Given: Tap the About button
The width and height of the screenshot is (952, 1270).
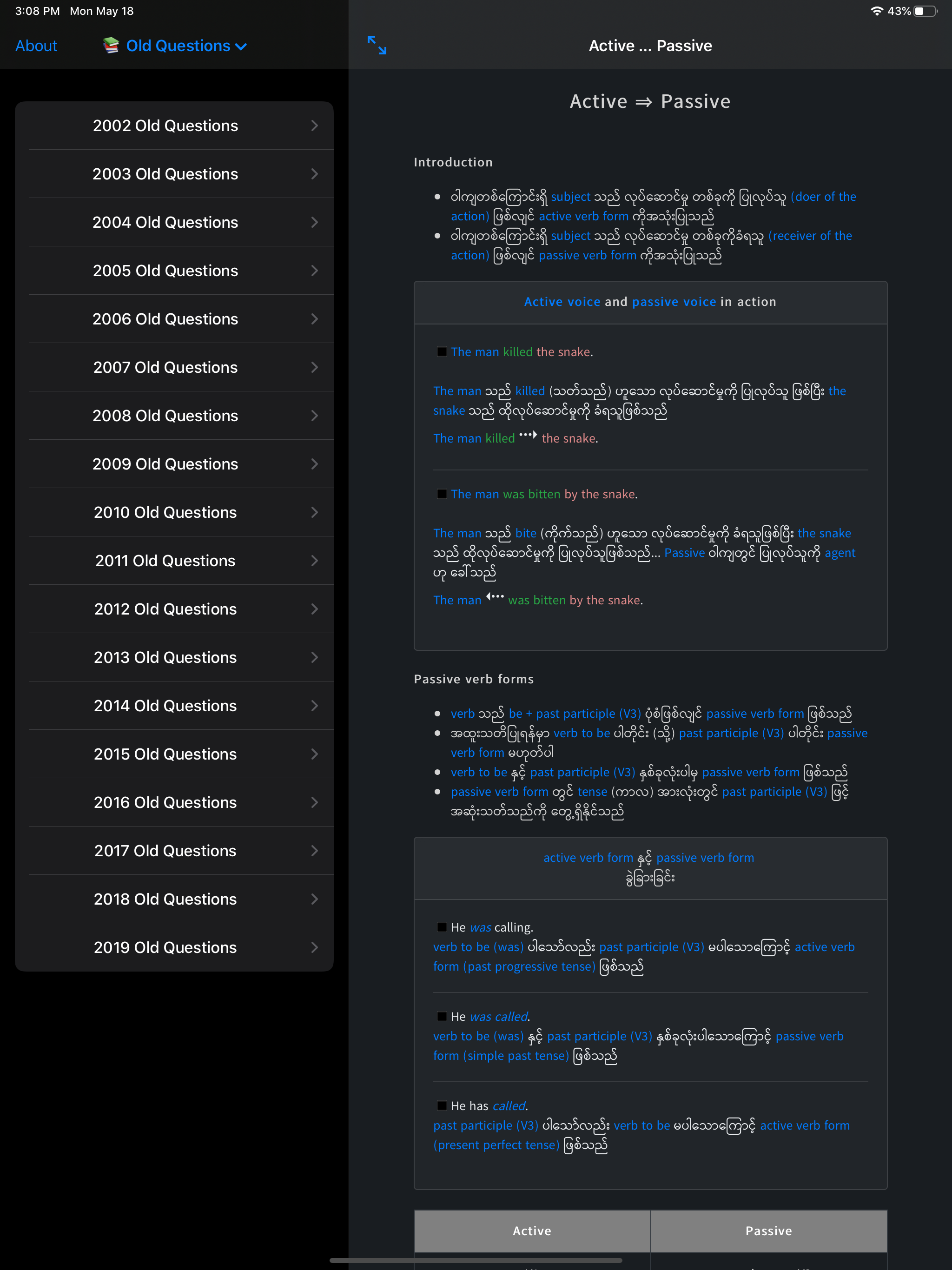Looking at the screenshot, I should click(x=36, y=46).
